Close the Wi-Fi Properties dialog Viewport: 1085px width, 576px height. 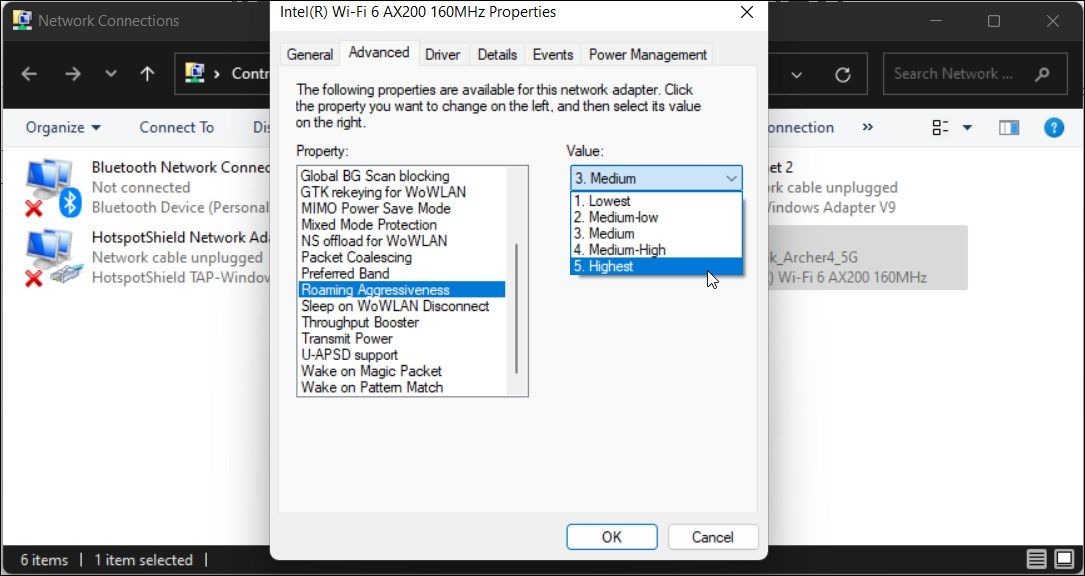[x=747, y=12]
